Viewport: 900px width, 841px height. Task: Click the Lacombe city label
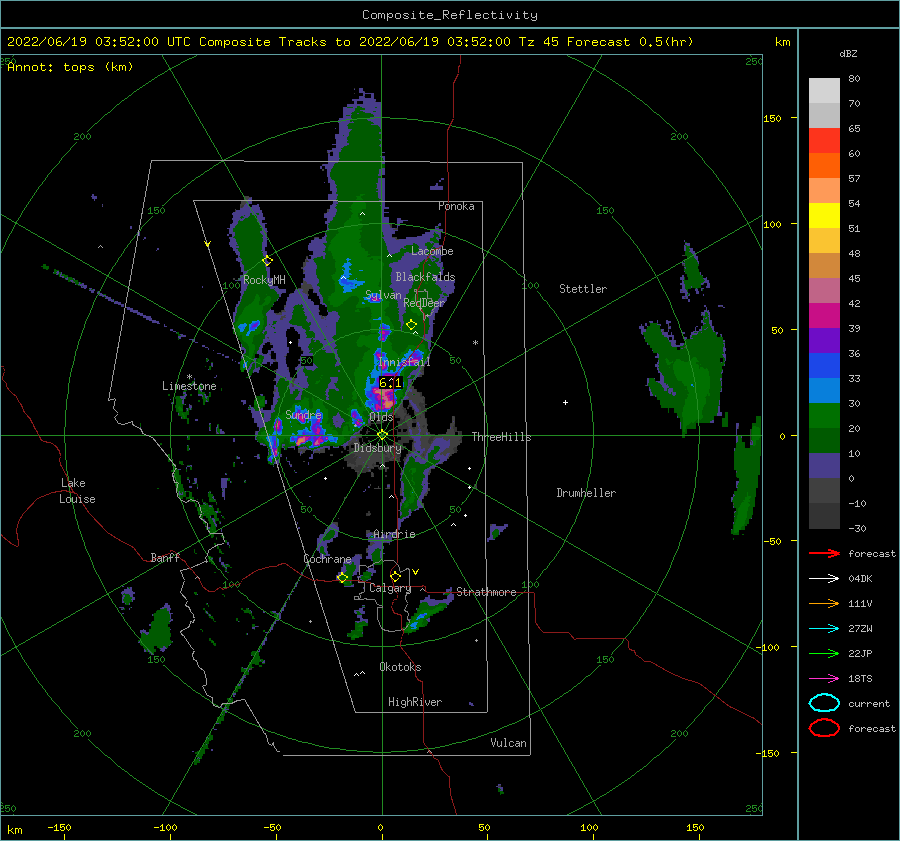[x=432, y=251]
